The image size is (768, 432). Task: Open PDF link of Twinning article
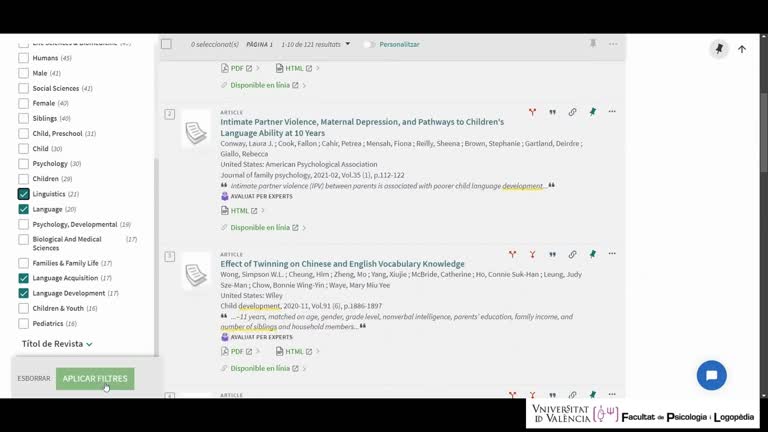[237, 351]
